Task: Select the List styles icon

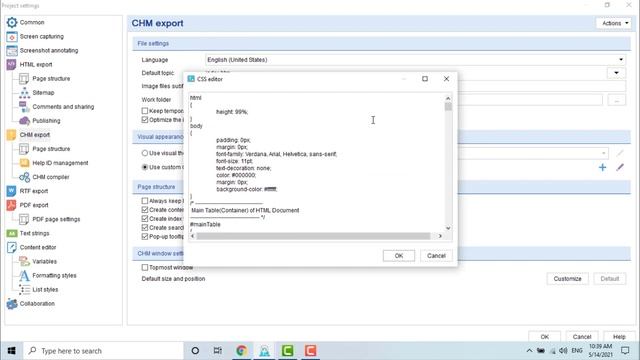Action: 24,289
